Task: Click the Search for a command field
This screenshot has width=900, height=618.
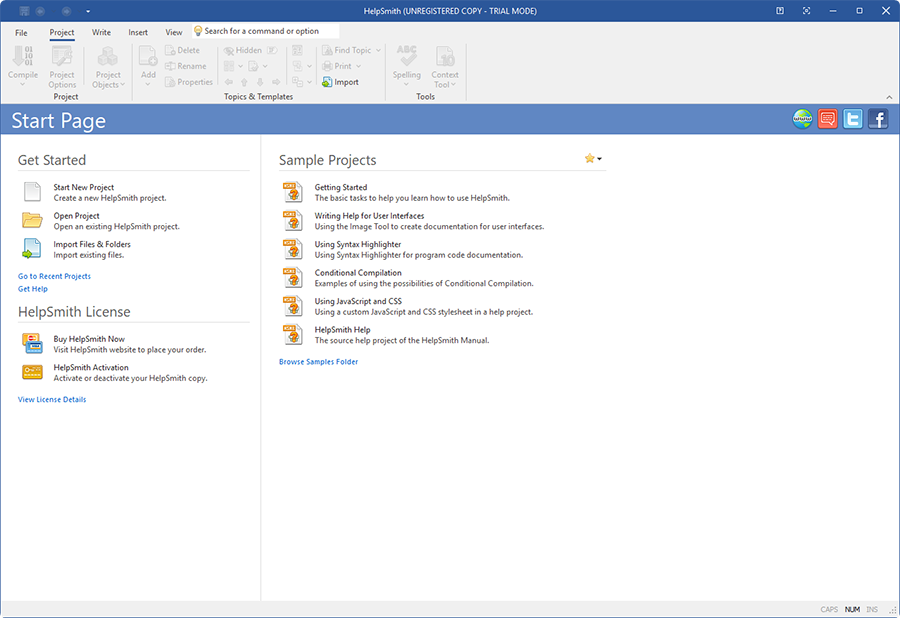Action: pos(266,31)
